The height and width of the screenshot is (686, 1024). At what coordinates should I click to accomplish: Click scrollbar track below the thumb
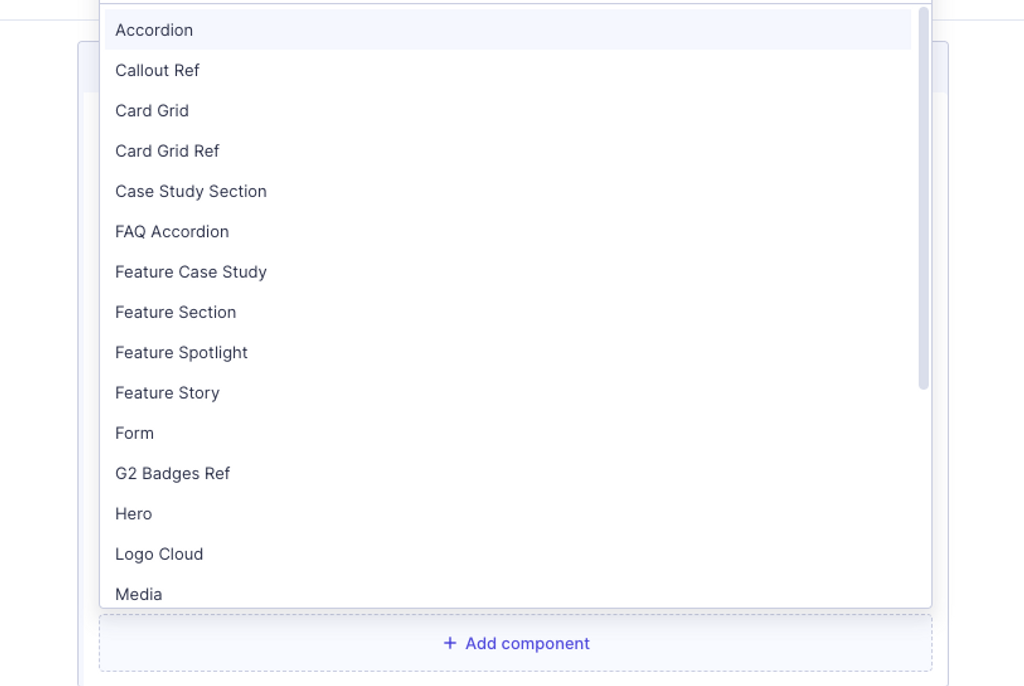[923, 497]
